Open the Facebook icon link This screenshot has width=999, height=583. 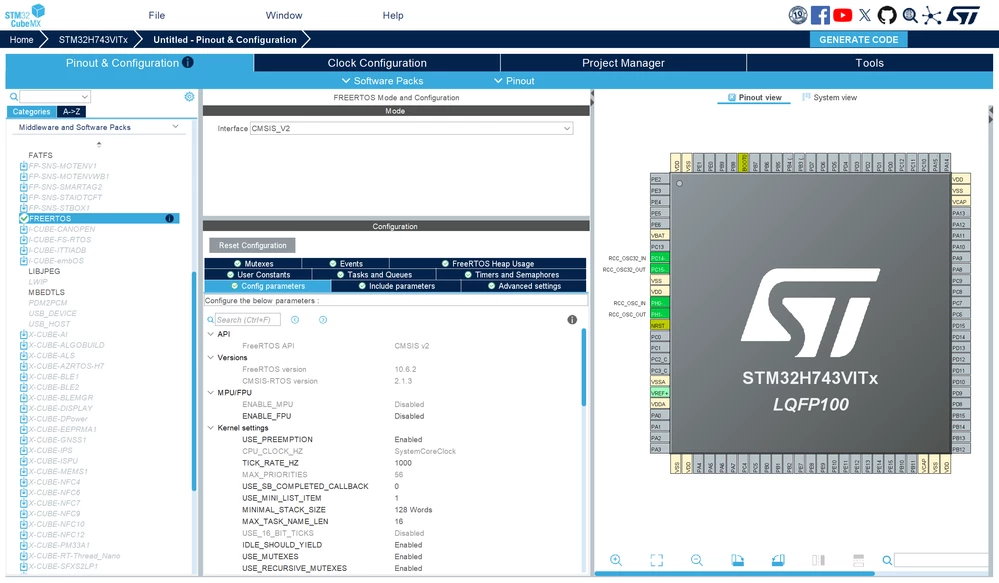pos(820,15)
